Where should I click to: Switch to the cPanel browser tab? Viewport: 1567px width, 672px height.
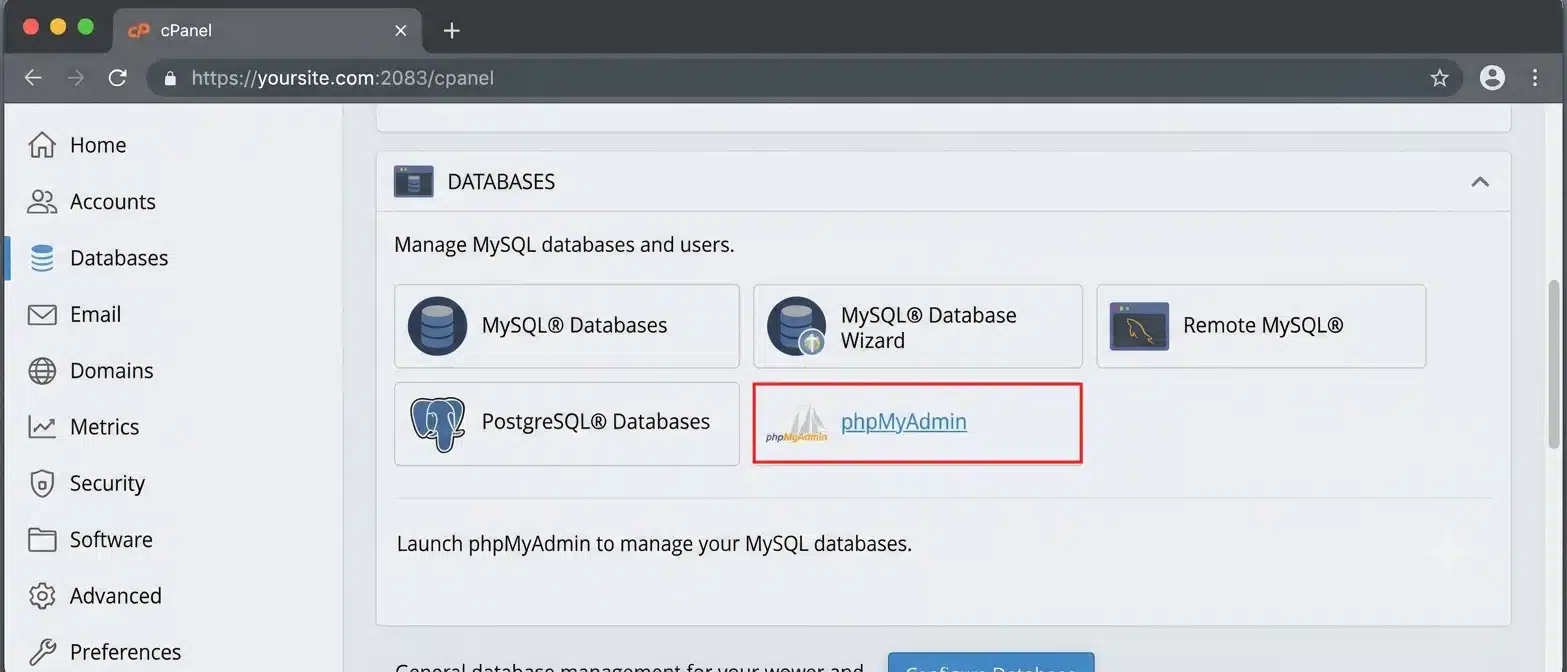pos(267,31)
